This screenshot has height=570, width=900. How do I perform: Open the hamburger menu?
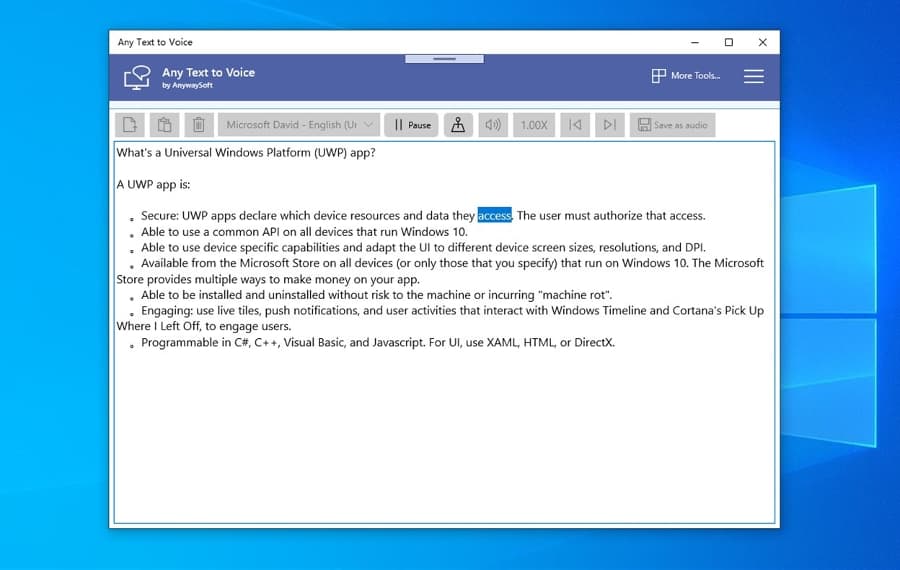[x=753, y=76]
